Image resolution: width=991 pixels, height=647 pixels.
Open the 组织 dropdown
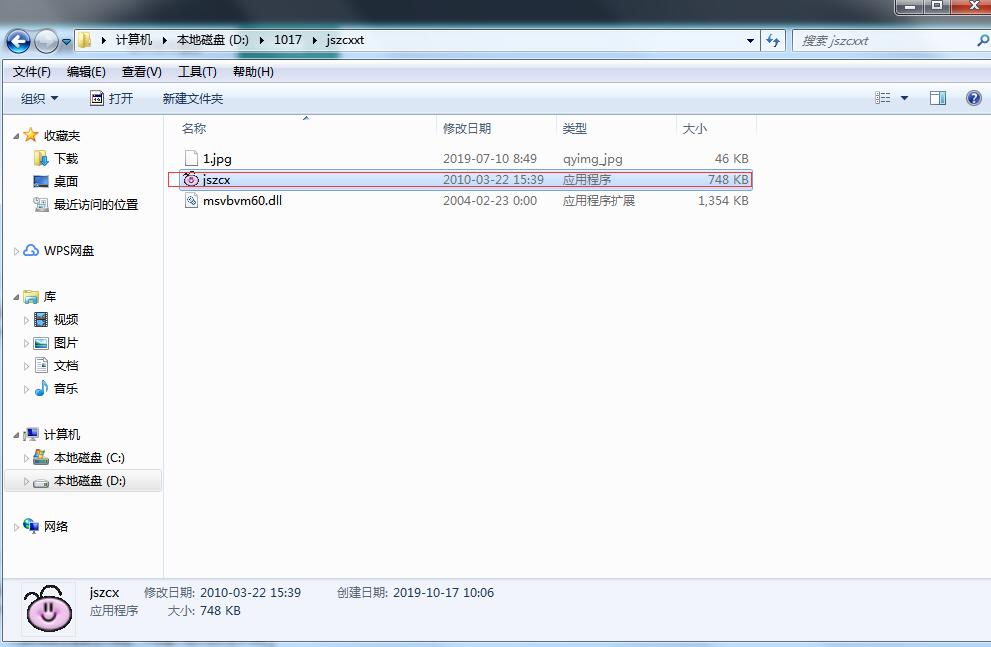[x=39, y=99]
